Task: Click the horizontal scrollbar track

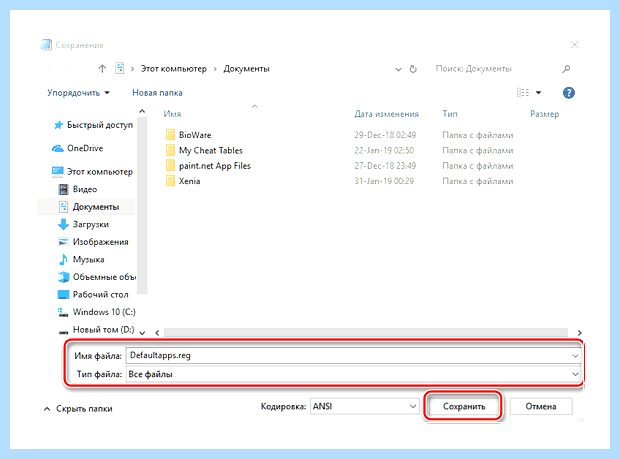Action: coord(366,332)
